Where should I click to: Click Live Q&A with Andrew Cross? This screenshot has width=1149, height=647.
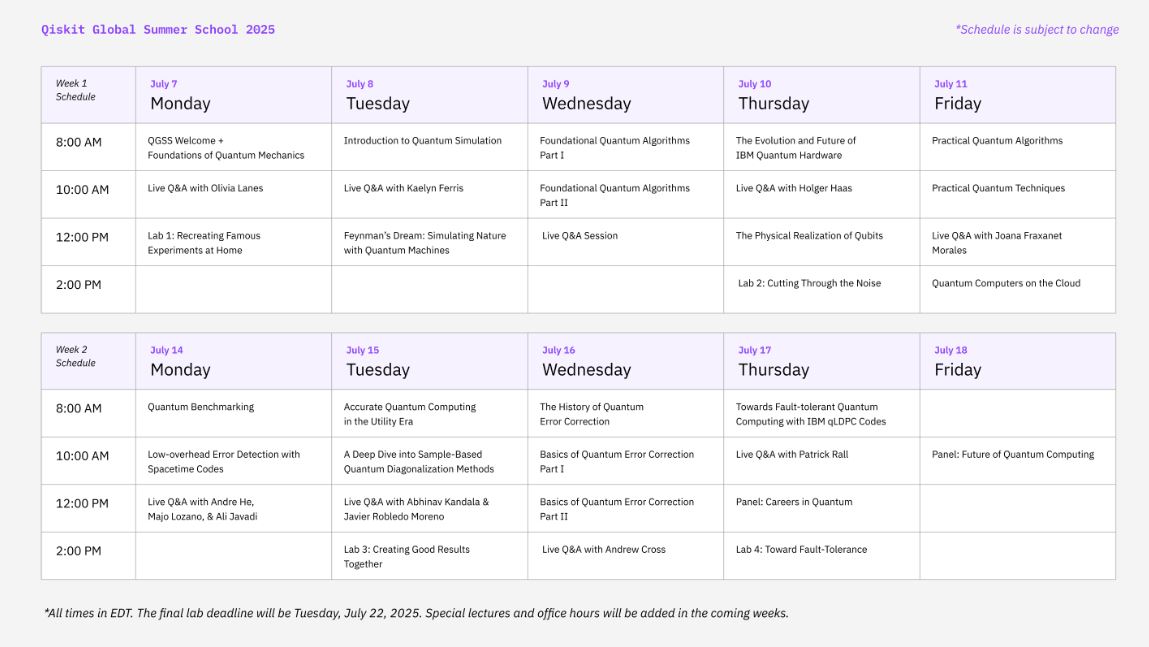(603, 549)
